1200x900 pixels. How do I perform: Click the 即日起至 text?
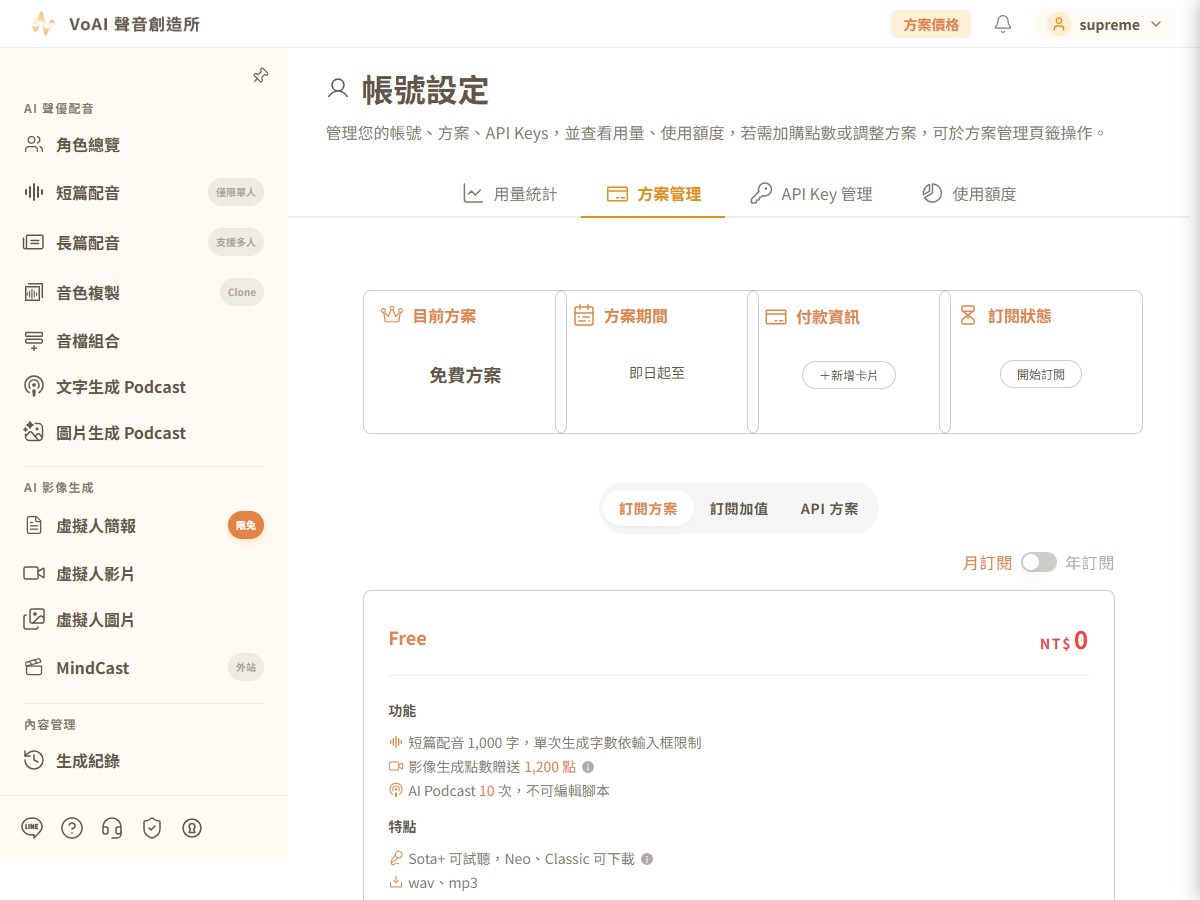[x=657, y=373]
